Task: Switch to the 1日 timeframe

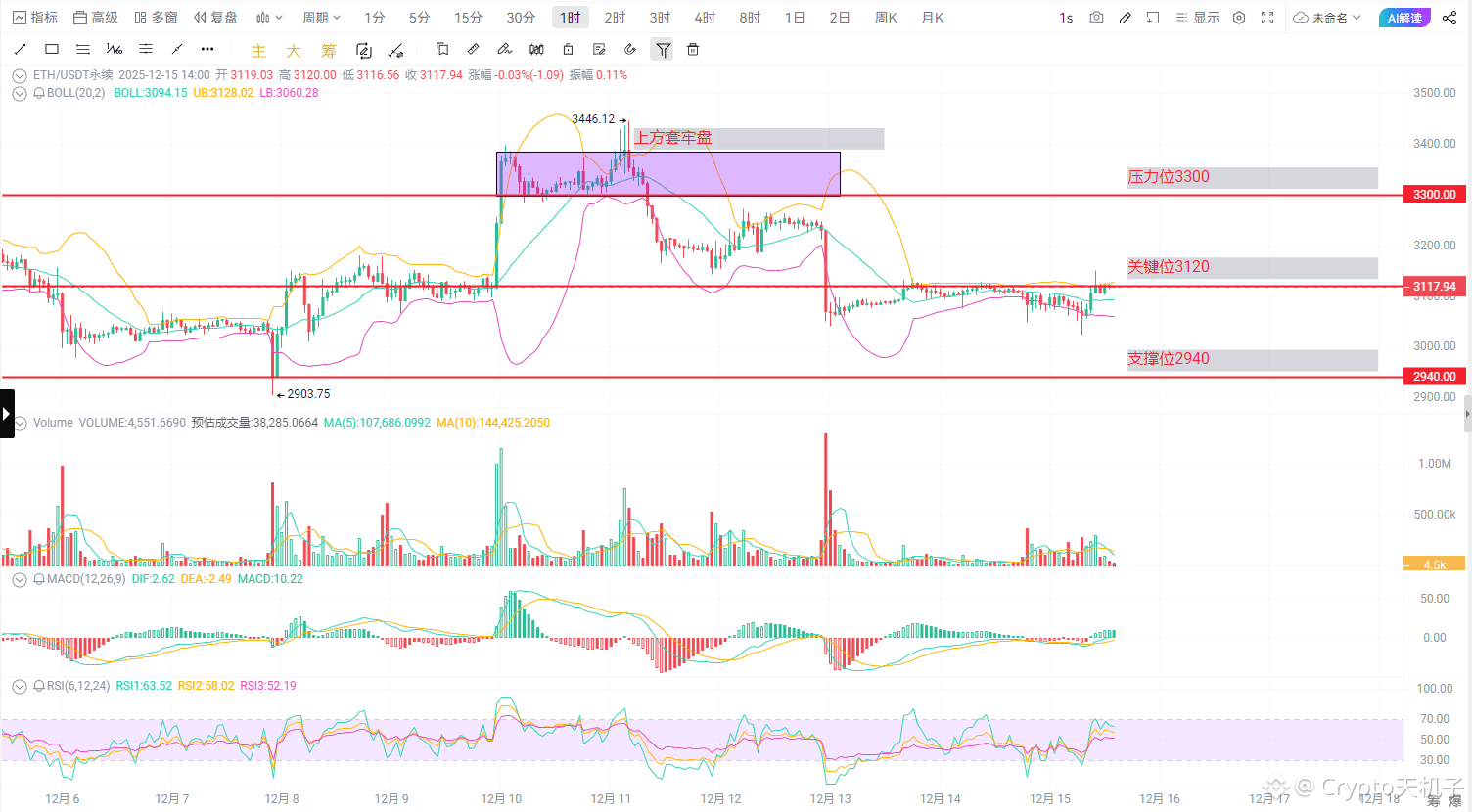Action: point(795,18)
